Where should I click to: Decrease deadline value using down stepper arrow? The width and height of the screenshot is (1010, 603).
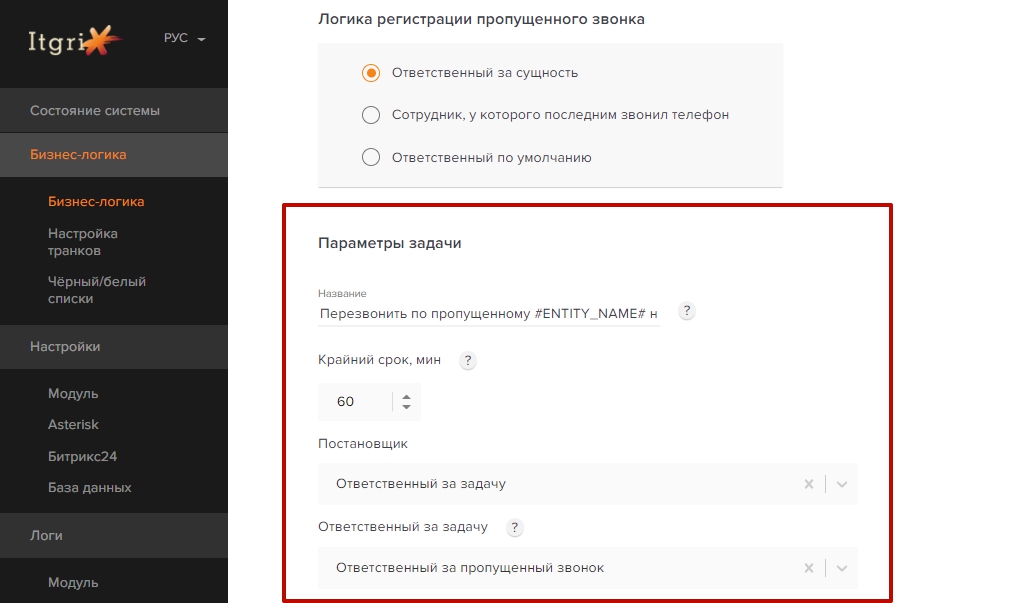pyautogui.click(x=406, y=406)
